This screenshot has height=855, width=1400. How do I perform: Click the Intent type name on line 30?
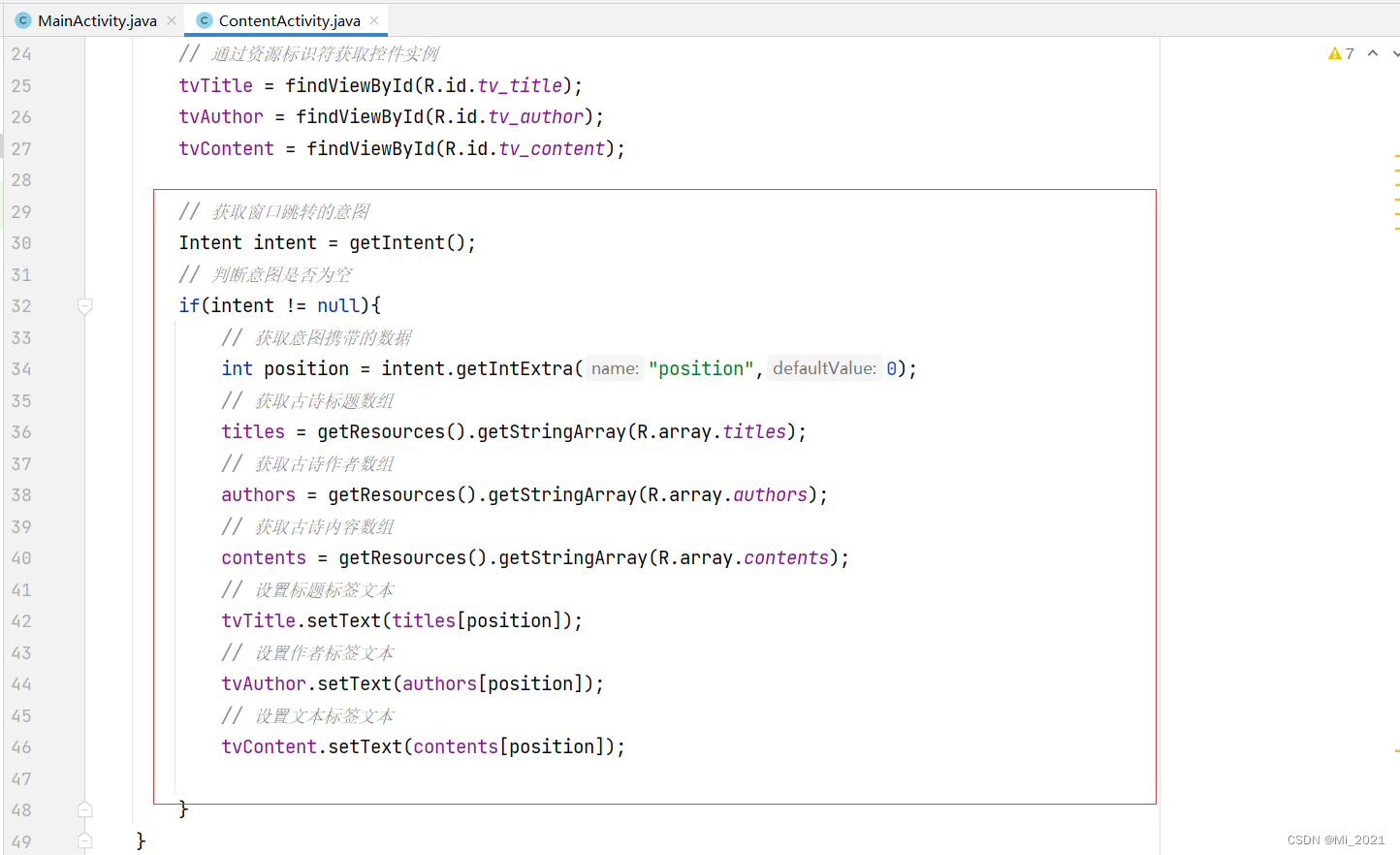pyautogui.click(x=210, y=242)
